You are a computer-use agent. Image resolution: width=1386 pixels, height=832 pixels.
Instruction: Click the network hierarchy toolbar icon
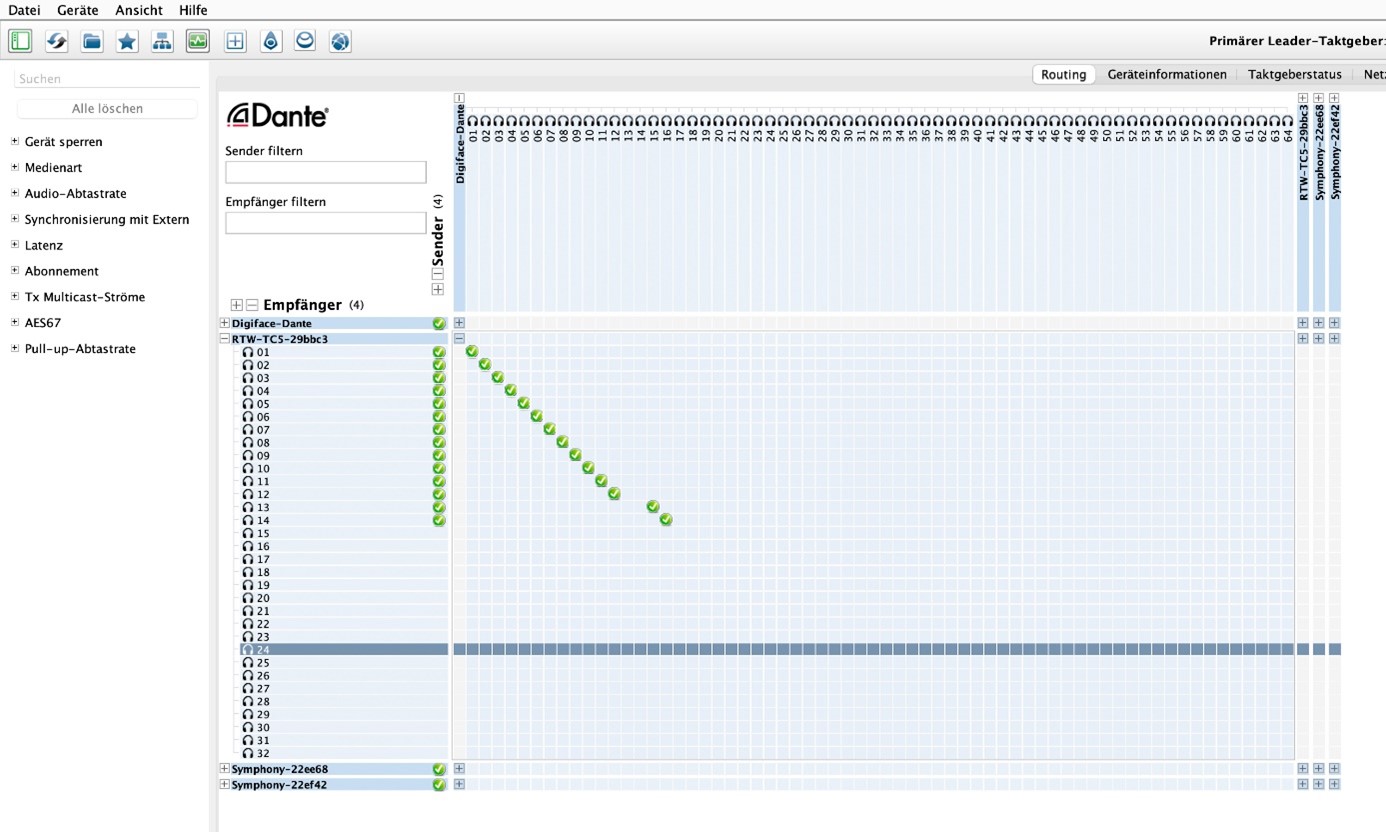pos(162,41)
